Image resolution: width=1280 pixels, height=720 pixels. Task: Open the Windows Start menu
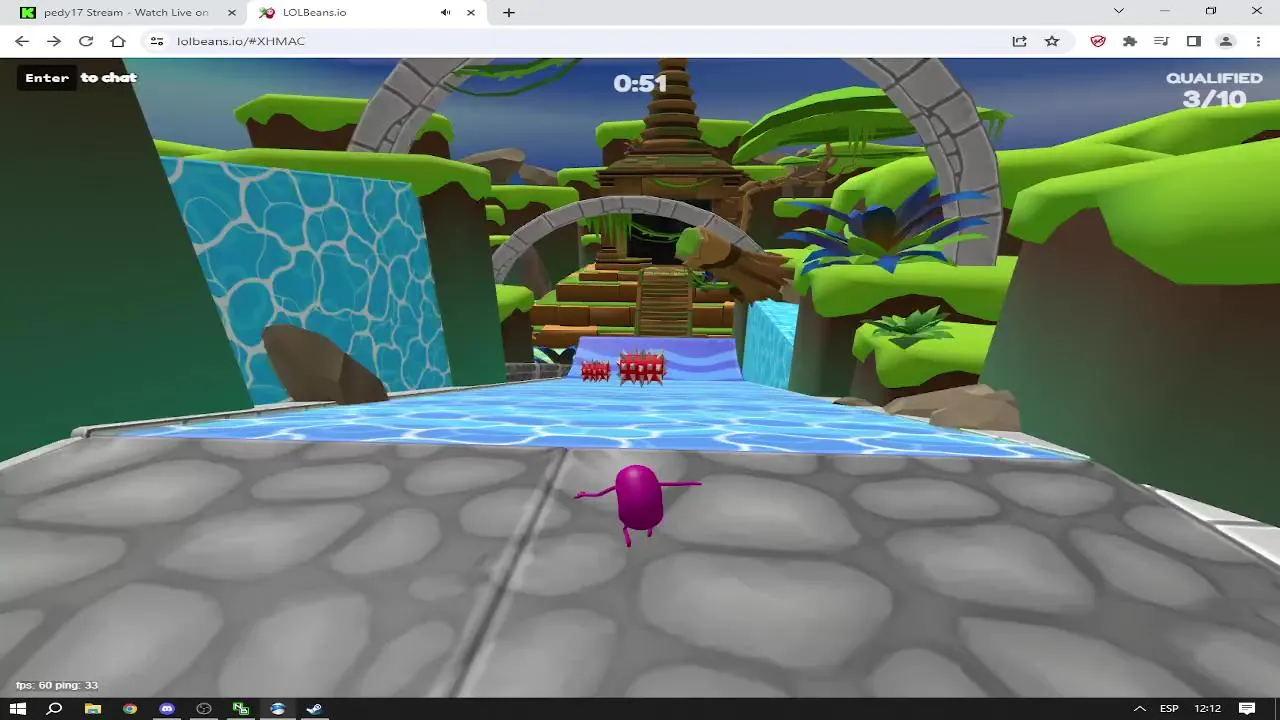click(18, 709)
